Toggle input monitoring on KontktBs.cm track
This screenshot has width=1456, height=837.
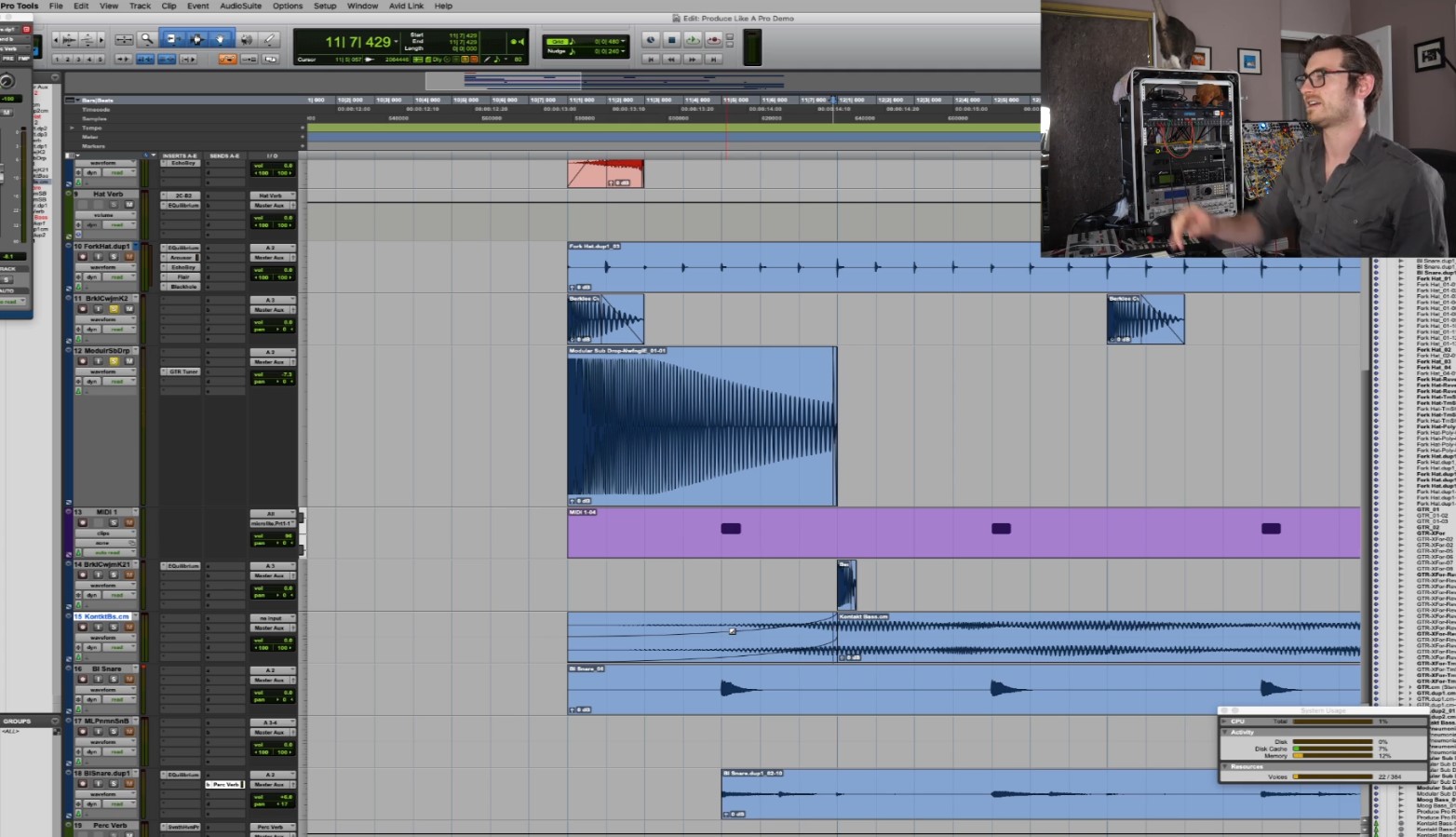[98, 627]
